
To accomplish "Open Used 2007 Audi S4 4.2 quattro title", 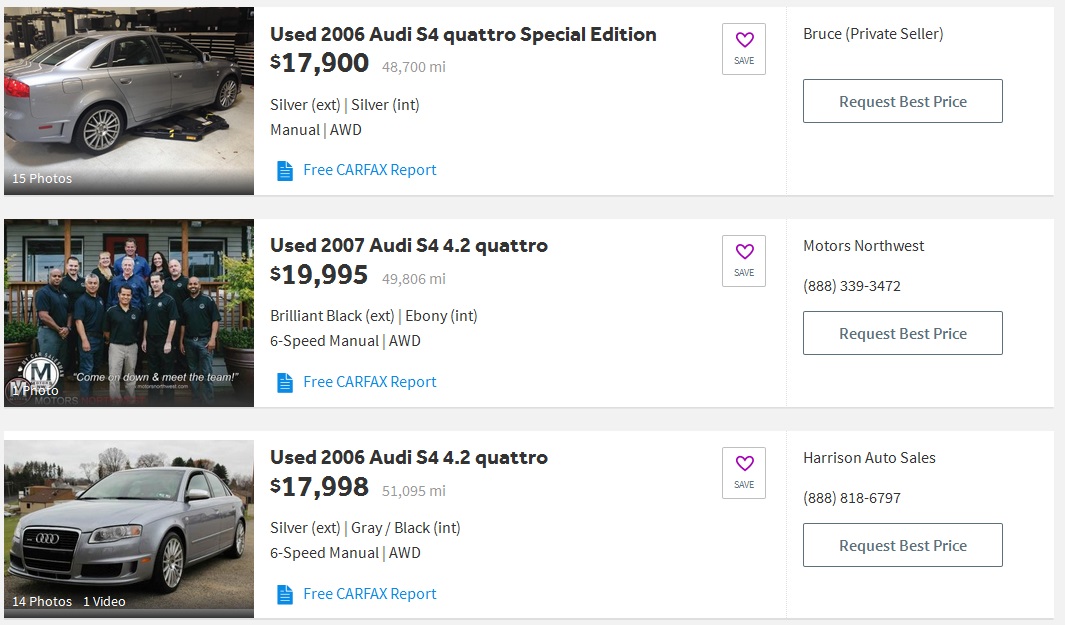I will click(x=409, y=246).
